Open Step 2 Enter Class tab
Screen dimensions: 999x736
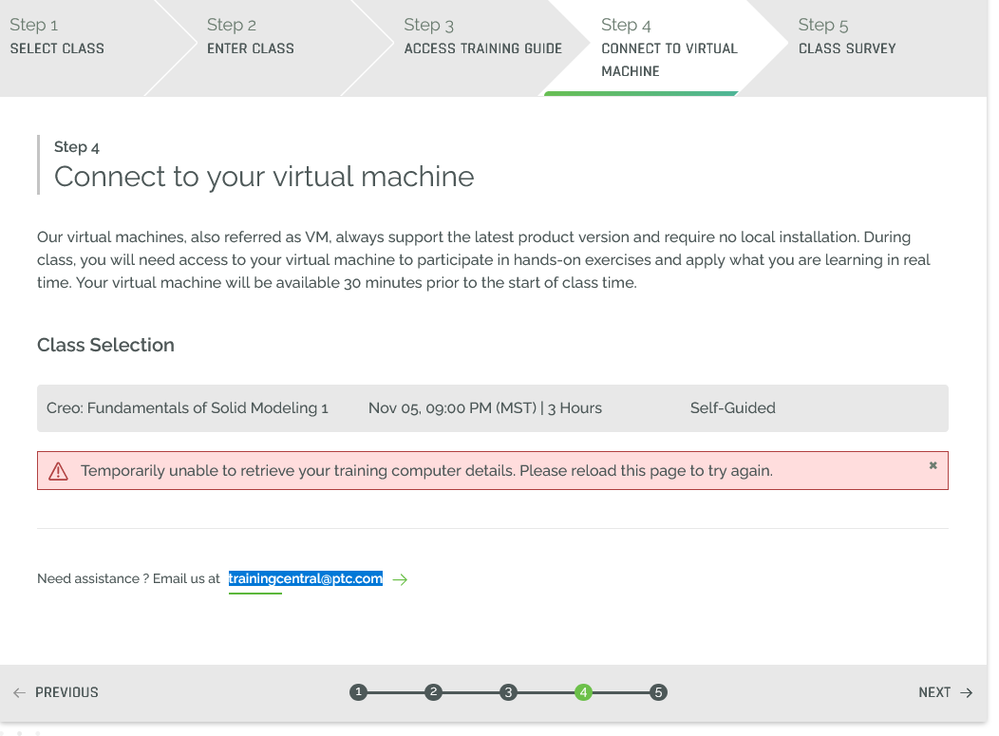(x=268, y=48)
